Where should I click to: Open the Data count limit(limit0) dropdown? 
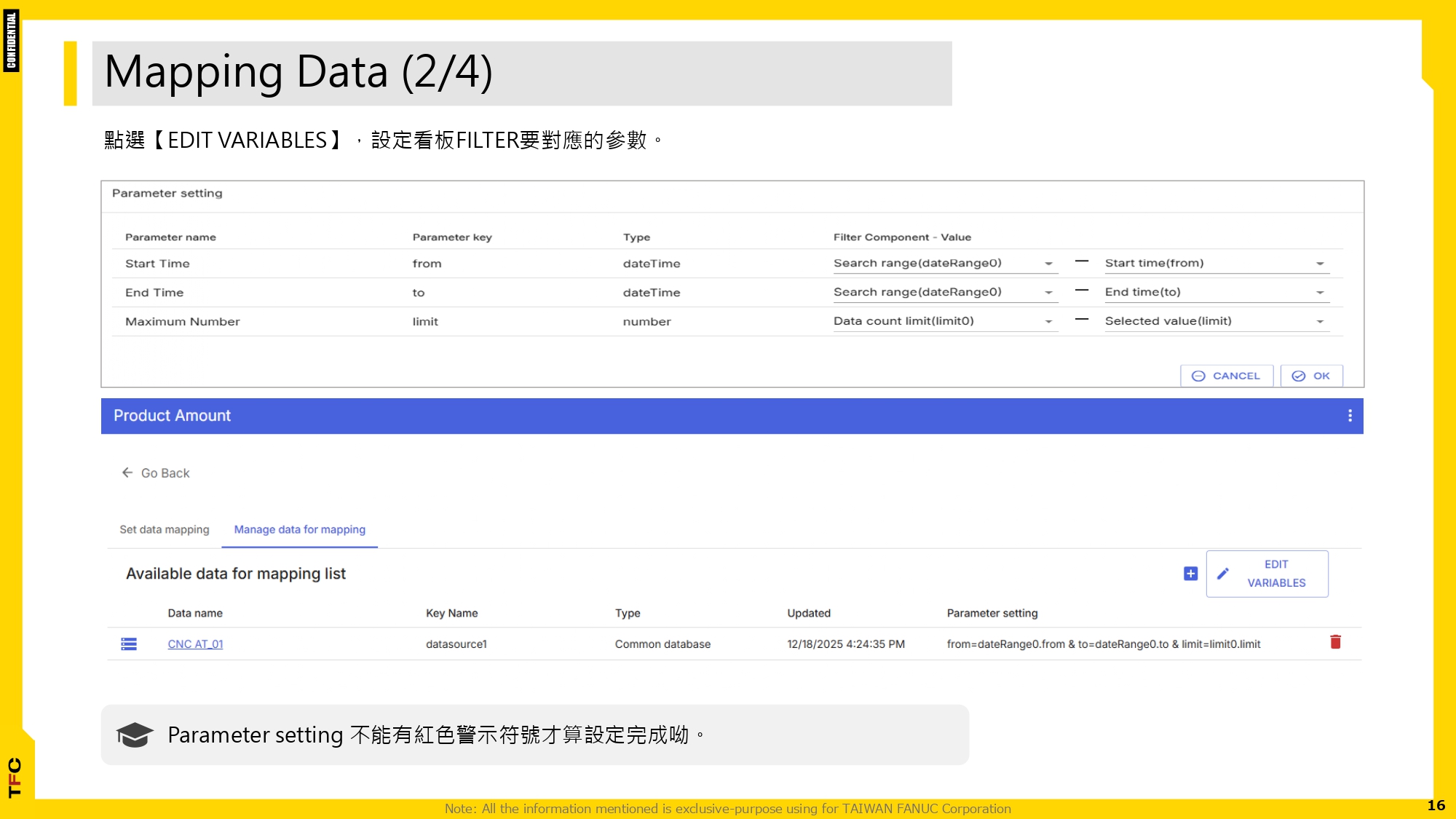click(1048, 321)
